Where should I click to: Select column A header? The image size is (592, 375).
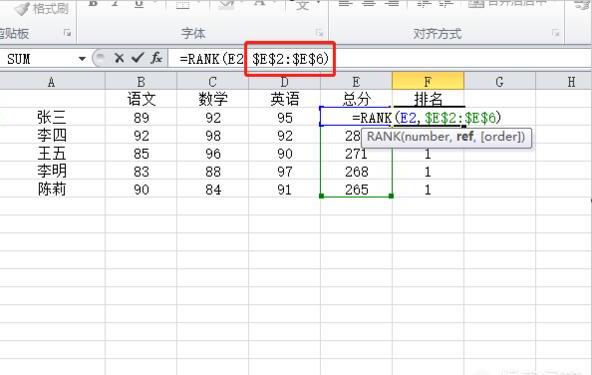(x=52, y=82)
